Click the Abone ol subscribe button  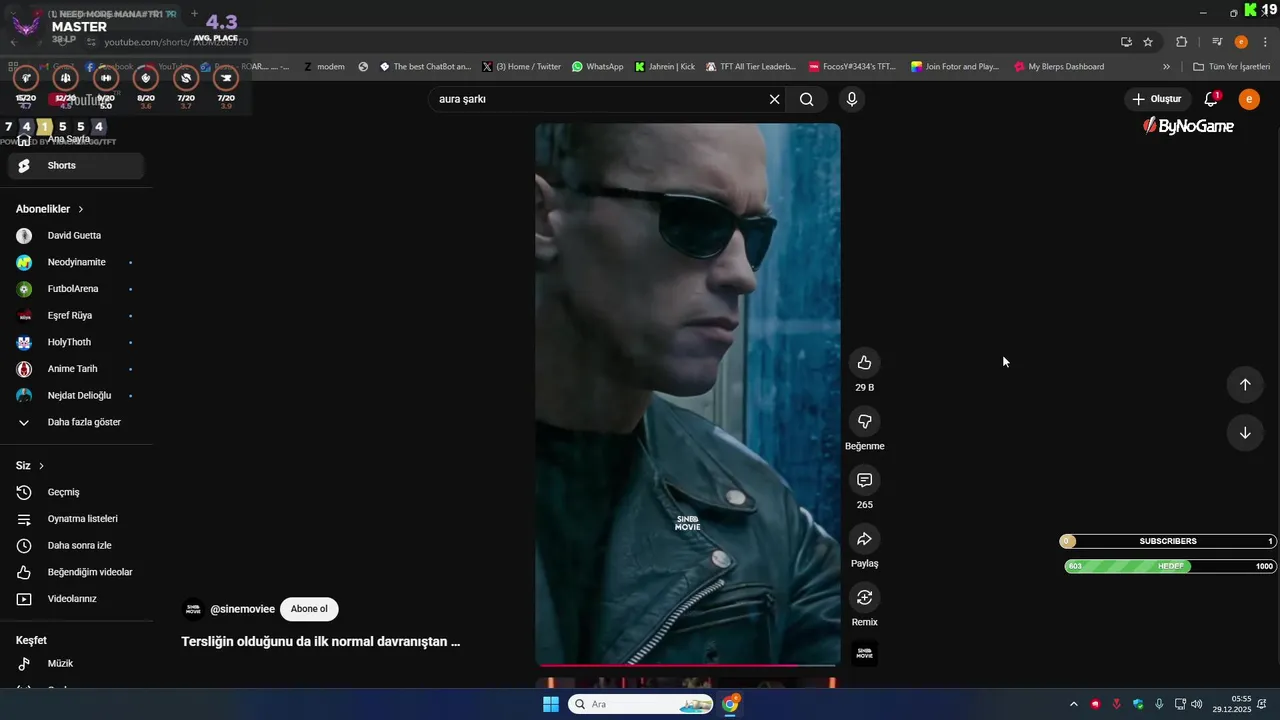pyautogui.click(x=309, y=609)
